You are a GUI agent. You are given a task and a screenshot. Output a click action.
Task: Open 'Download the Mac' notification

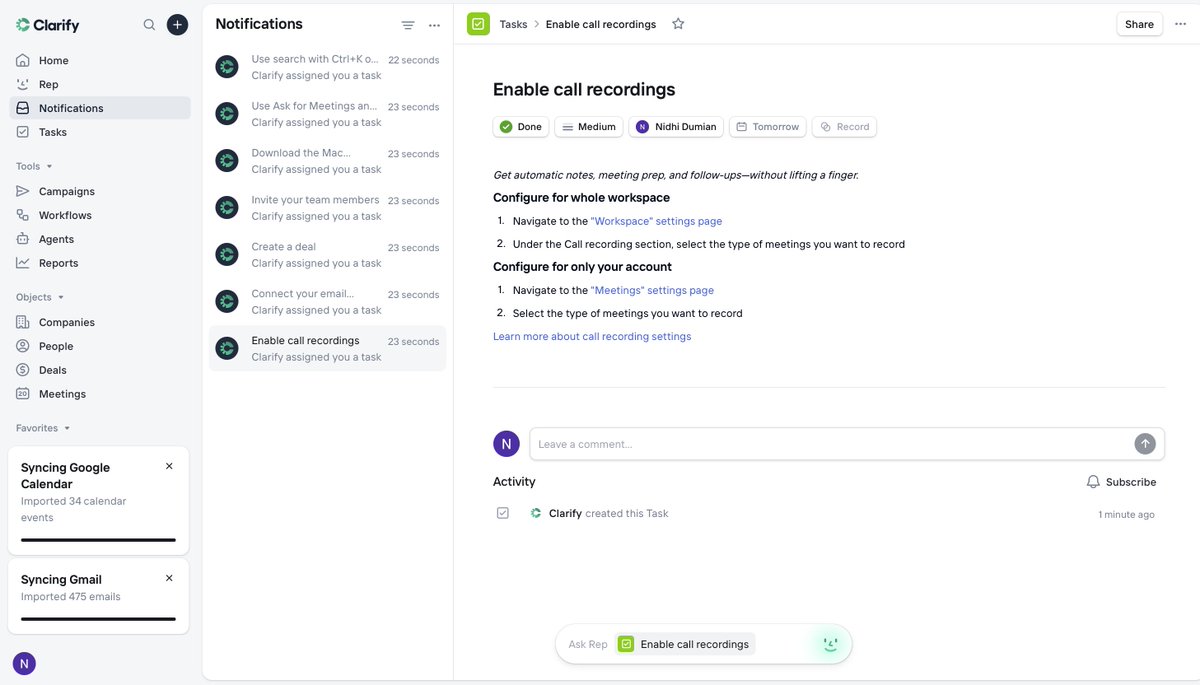(x=328, y=161)
